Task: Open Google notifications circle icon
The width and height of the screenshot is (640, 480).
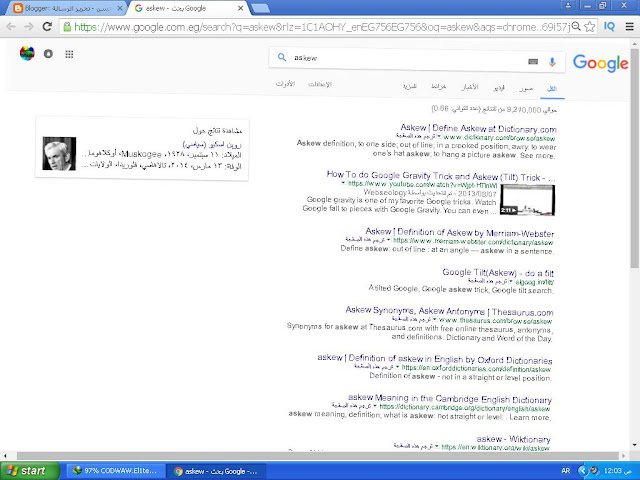Action: 48,53
